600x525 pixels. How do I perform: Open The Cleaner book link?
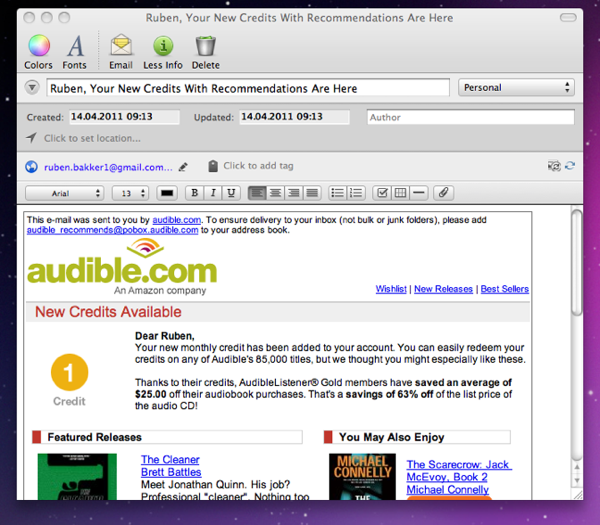[170, 460]
